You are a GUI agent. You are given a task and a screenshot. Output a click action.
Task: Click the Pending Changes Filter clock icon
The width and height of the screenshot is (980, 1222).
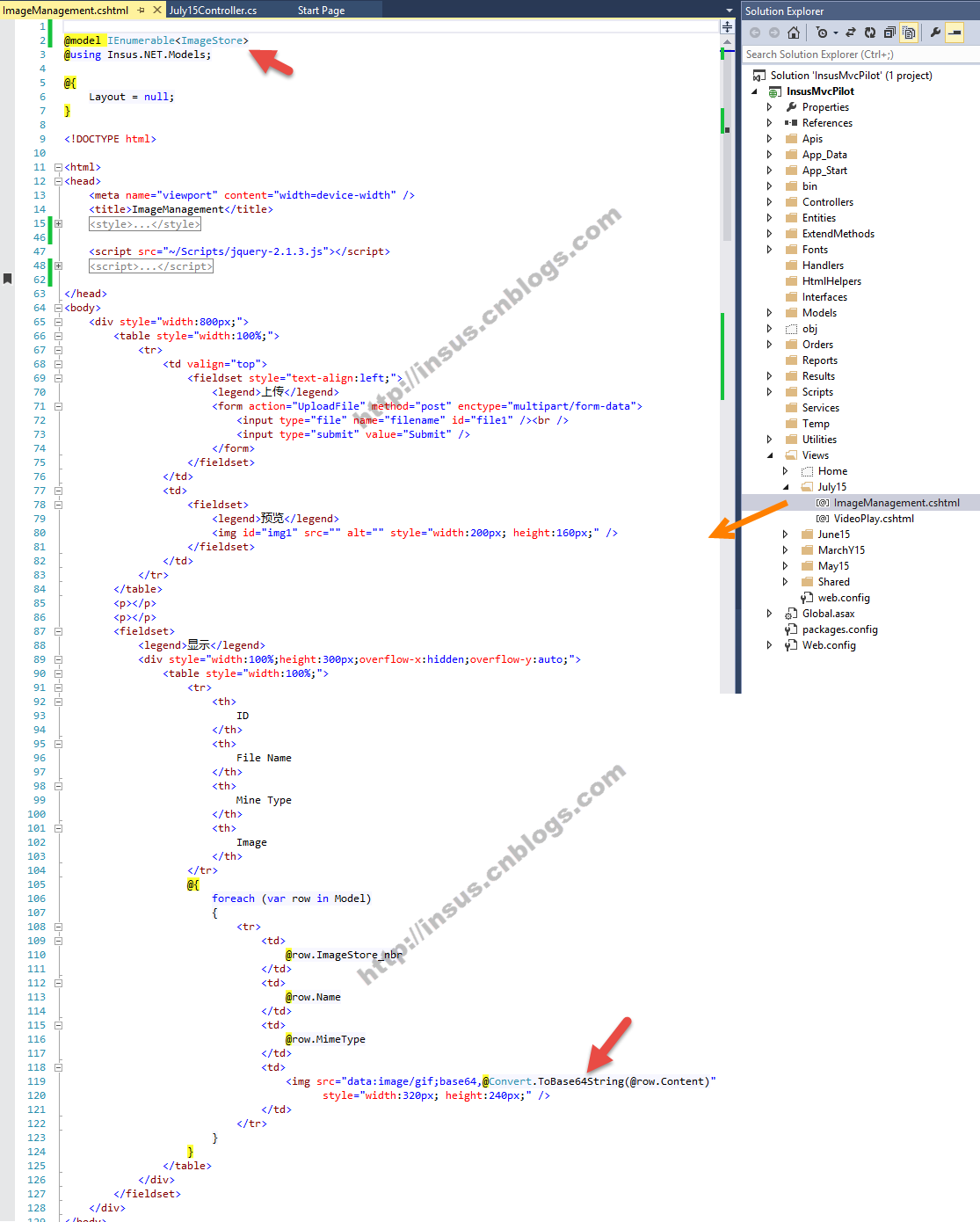822,33
